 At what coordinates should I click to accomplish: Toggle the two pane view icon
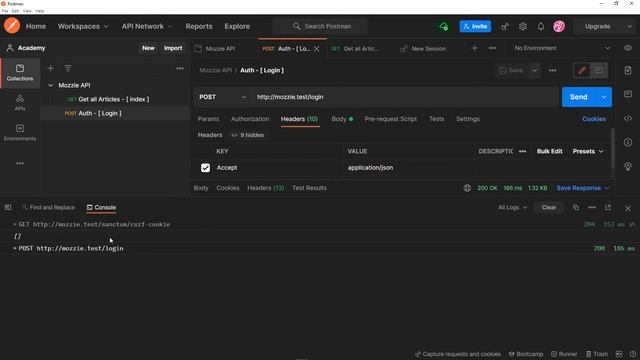pos(619,354)
